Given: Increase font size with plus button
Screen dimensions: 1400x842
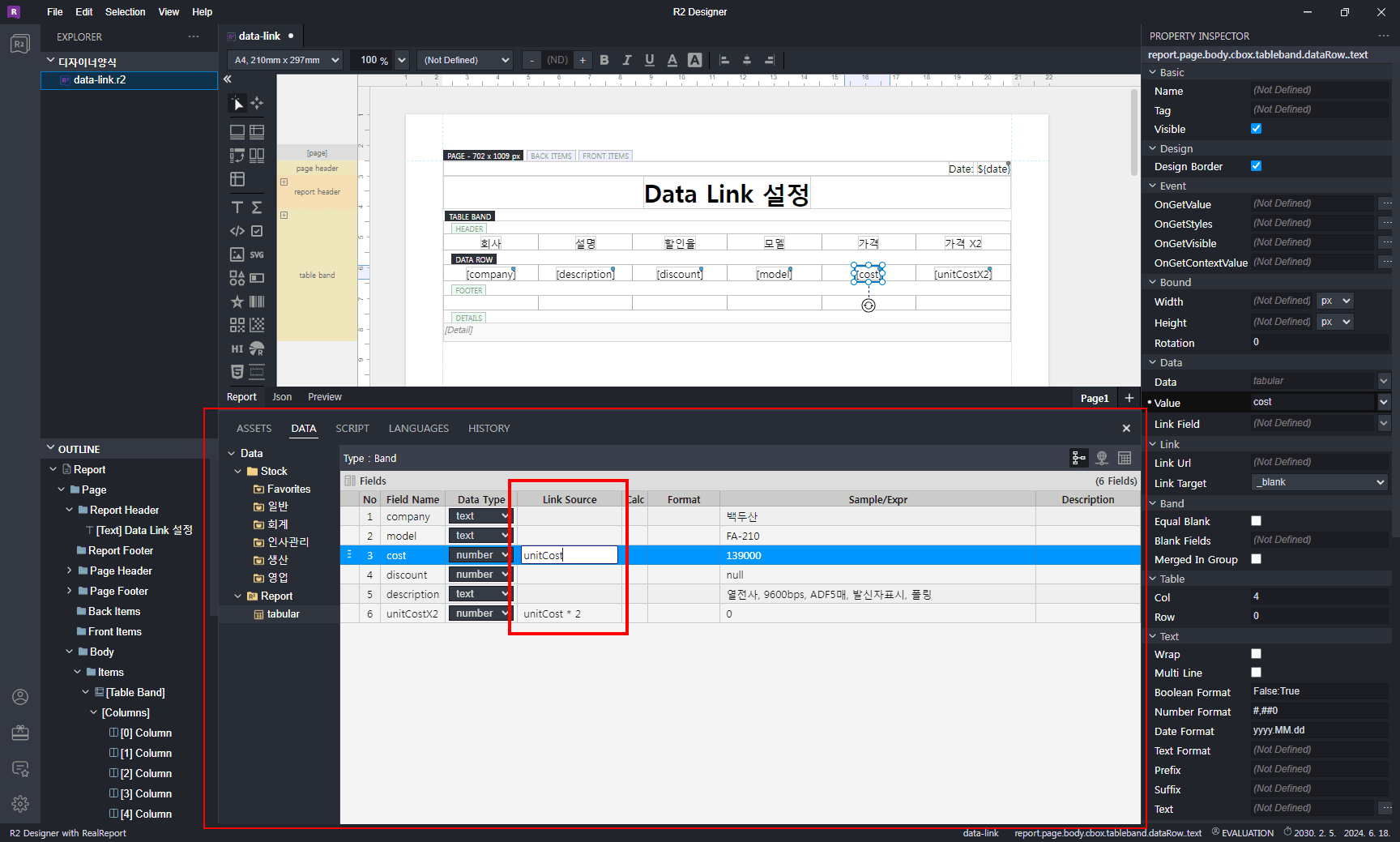Looking at the screenshot, I should click(x=583, y=60).
